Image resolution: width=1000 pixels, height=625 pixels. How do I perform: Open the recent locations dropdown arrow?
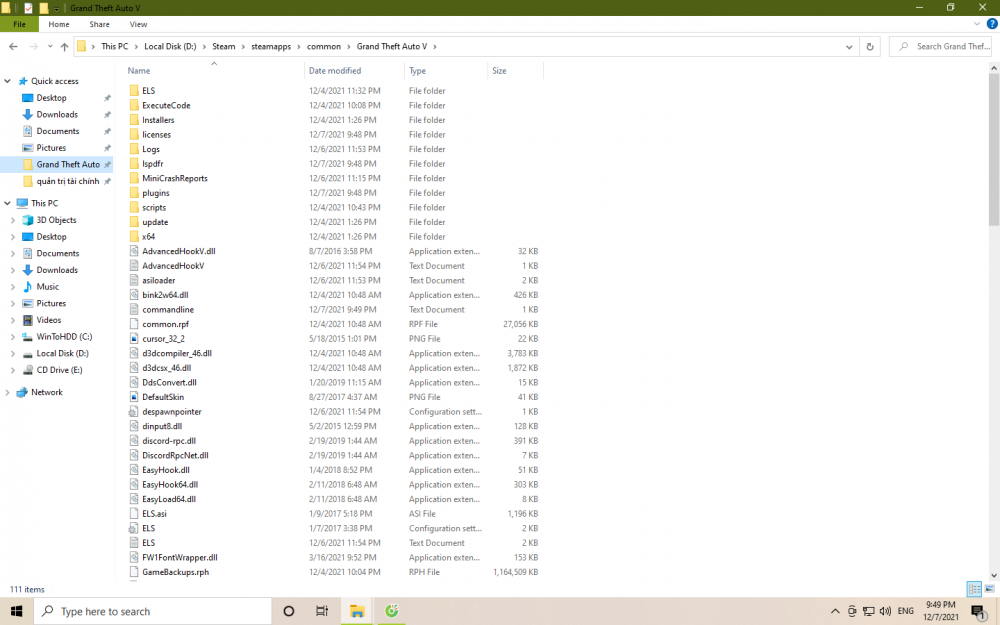click(50, 46)
